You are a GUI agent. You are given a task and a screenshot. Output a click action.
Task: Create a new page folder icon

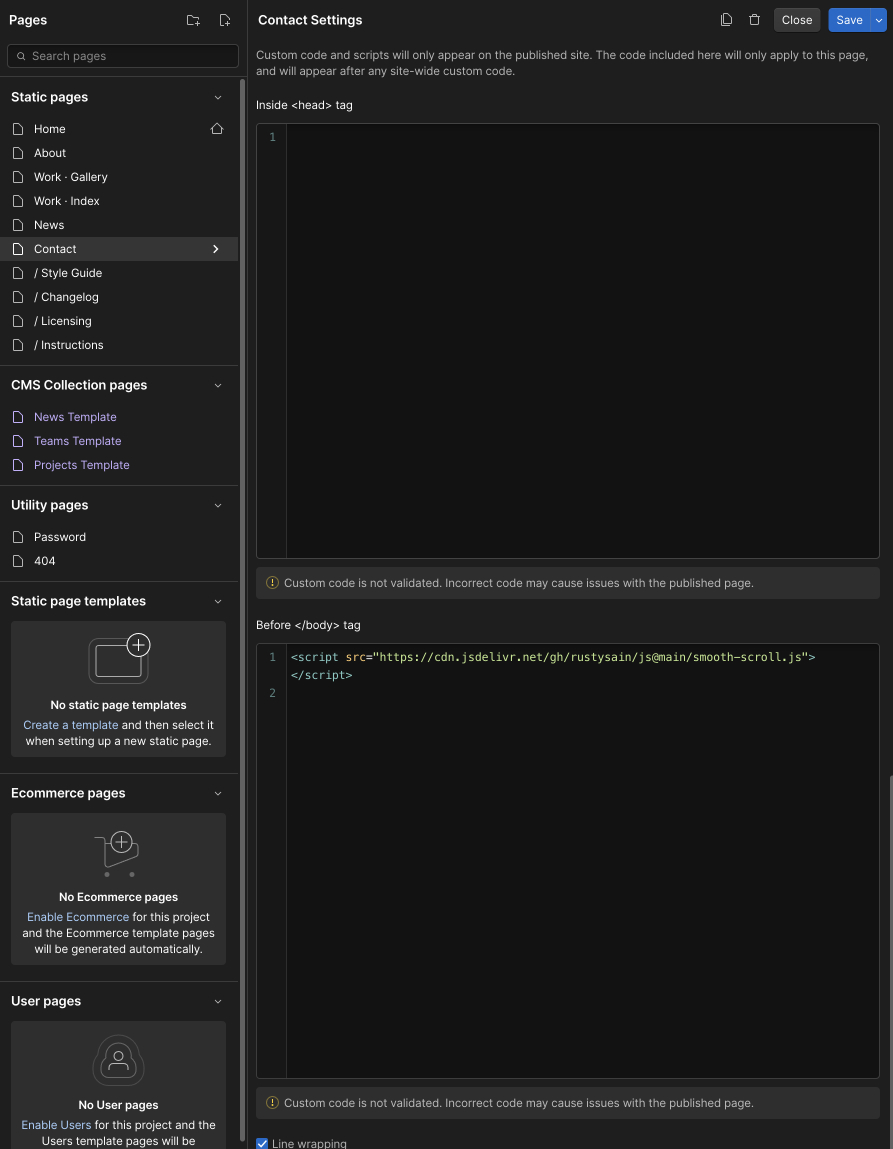193,21
